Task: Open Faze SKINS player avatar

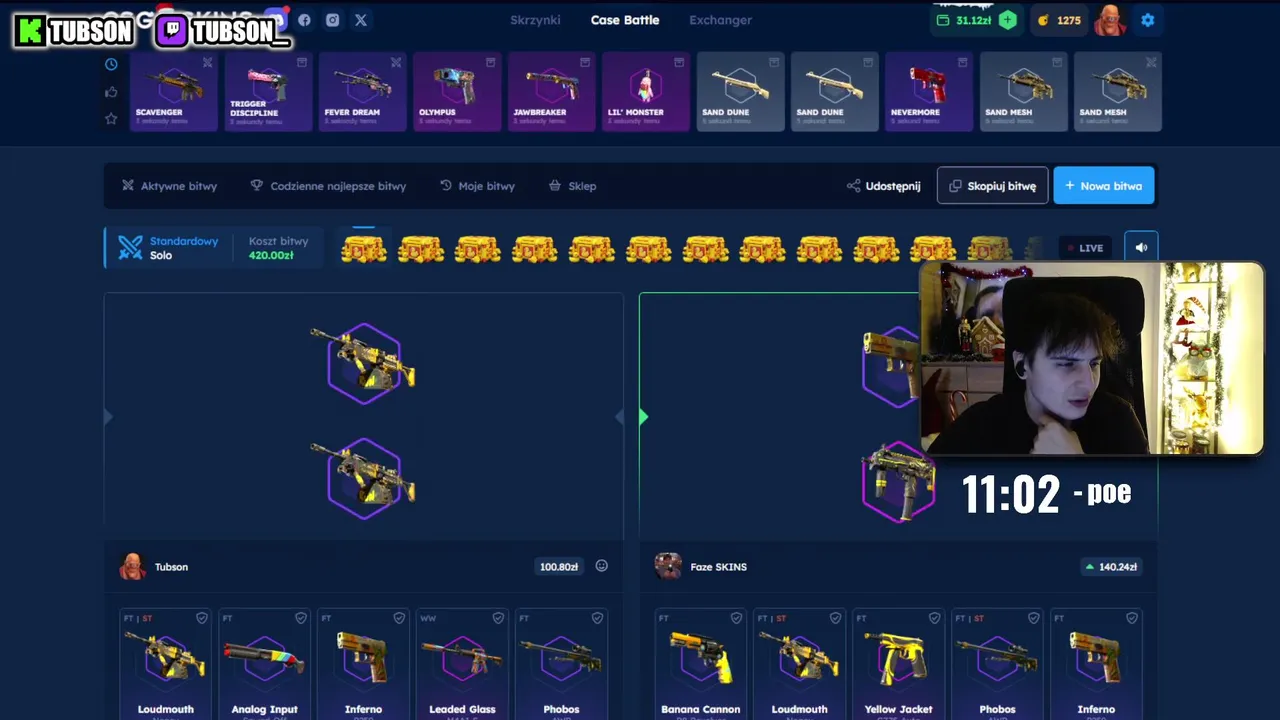Action: pos(668,566)
